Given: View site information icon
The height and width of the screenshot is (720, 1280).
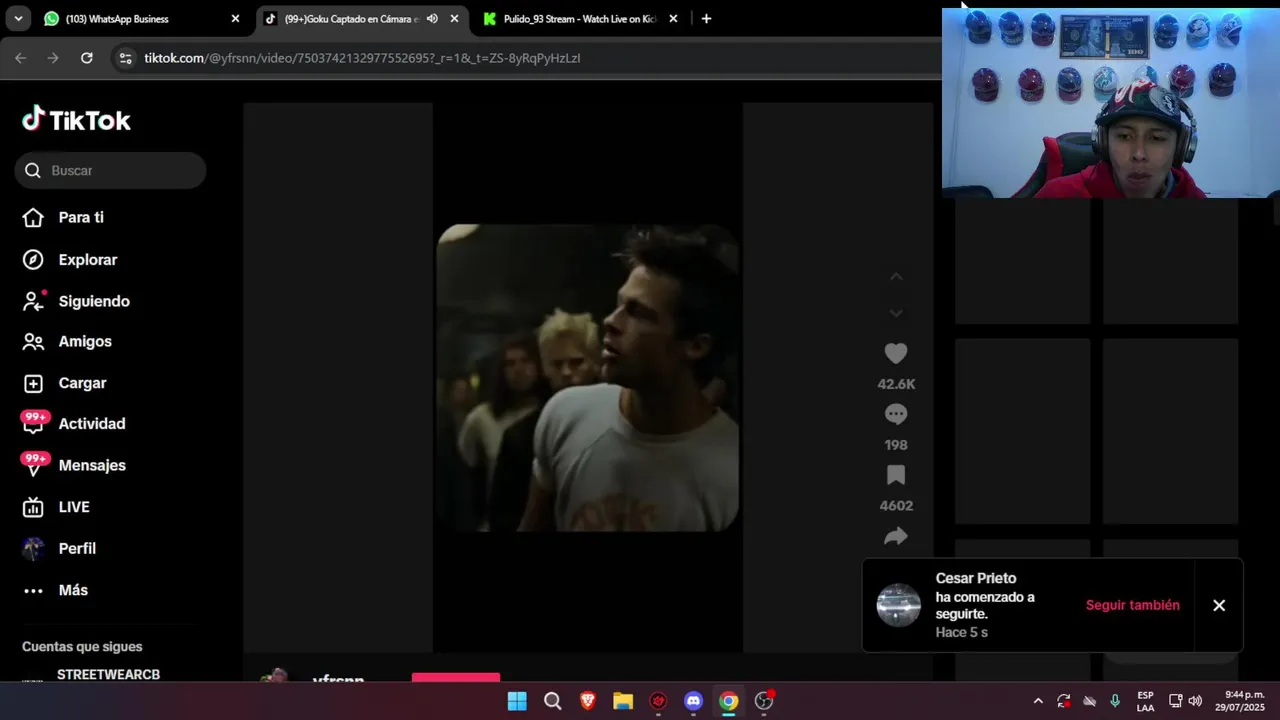Looking at the screenshot, I should tap(125, 58).
